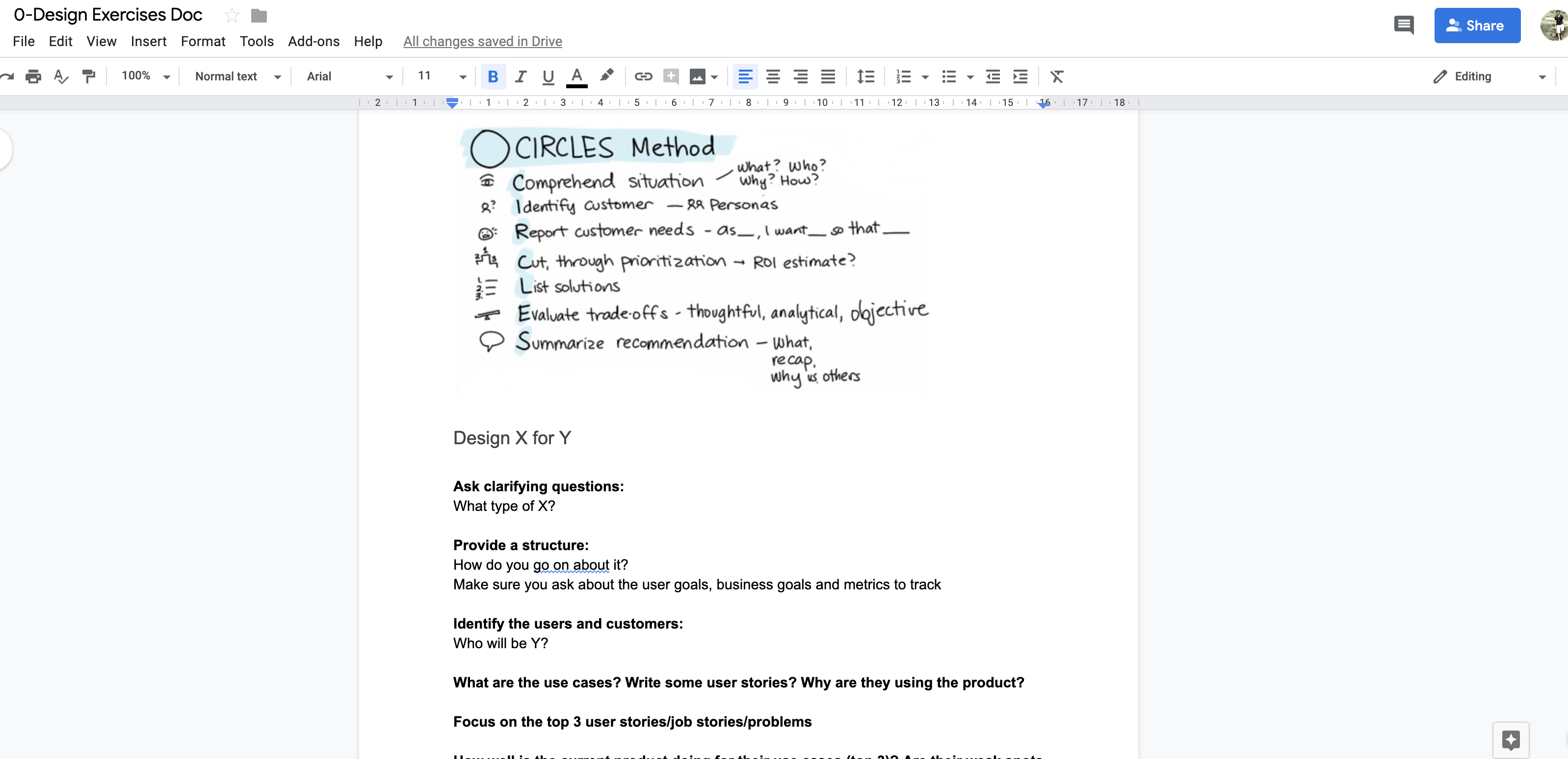Open the Insert menu
1568x759 pixels.
click(x=149, y=41)
